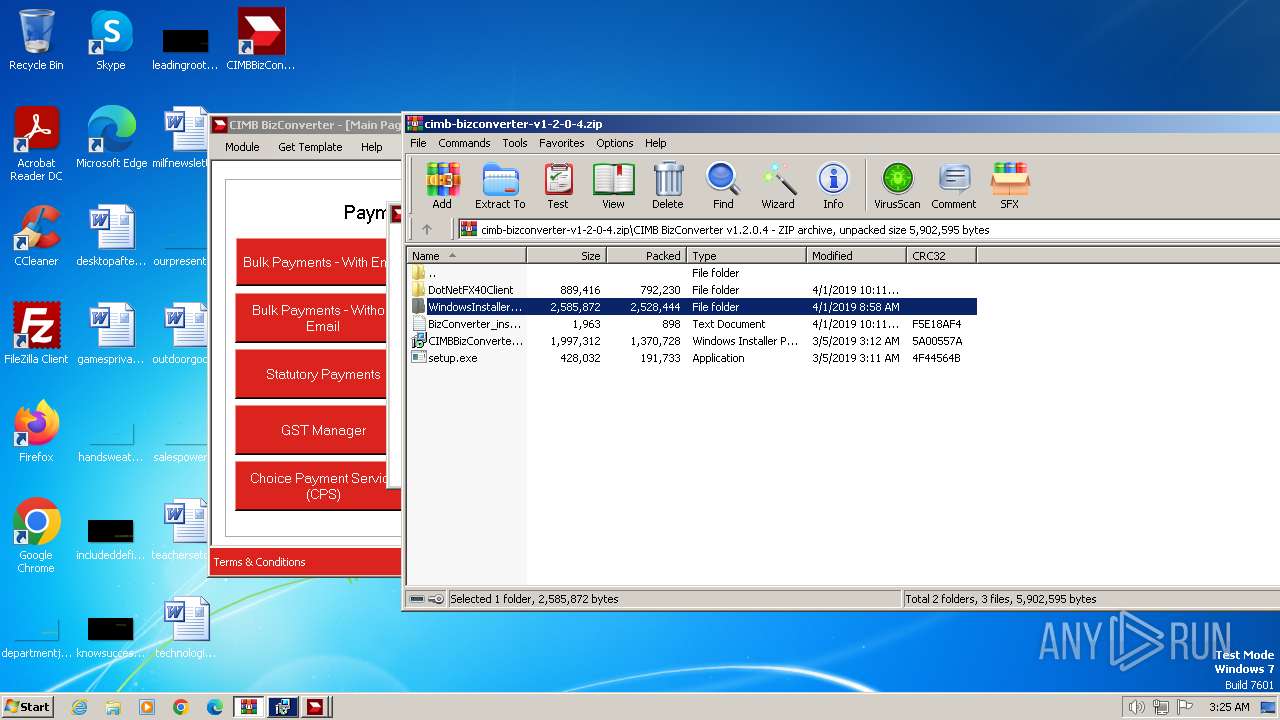Run VirusScan from the toolbar
The height and width of the screenshot is (720, 1280).
[x=897, y=186]
